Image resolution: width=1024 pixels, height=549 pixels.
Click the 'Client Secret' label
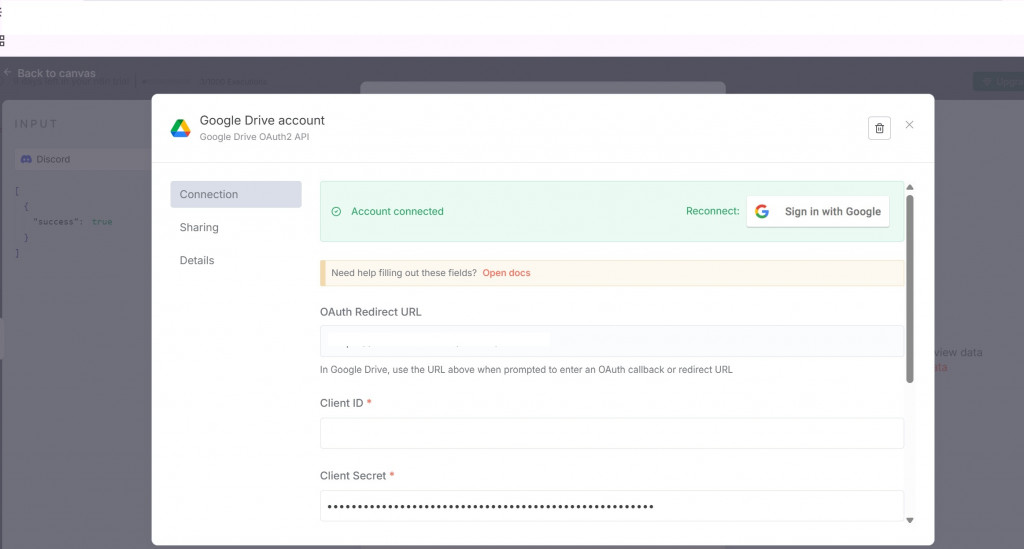click(353, 476)
